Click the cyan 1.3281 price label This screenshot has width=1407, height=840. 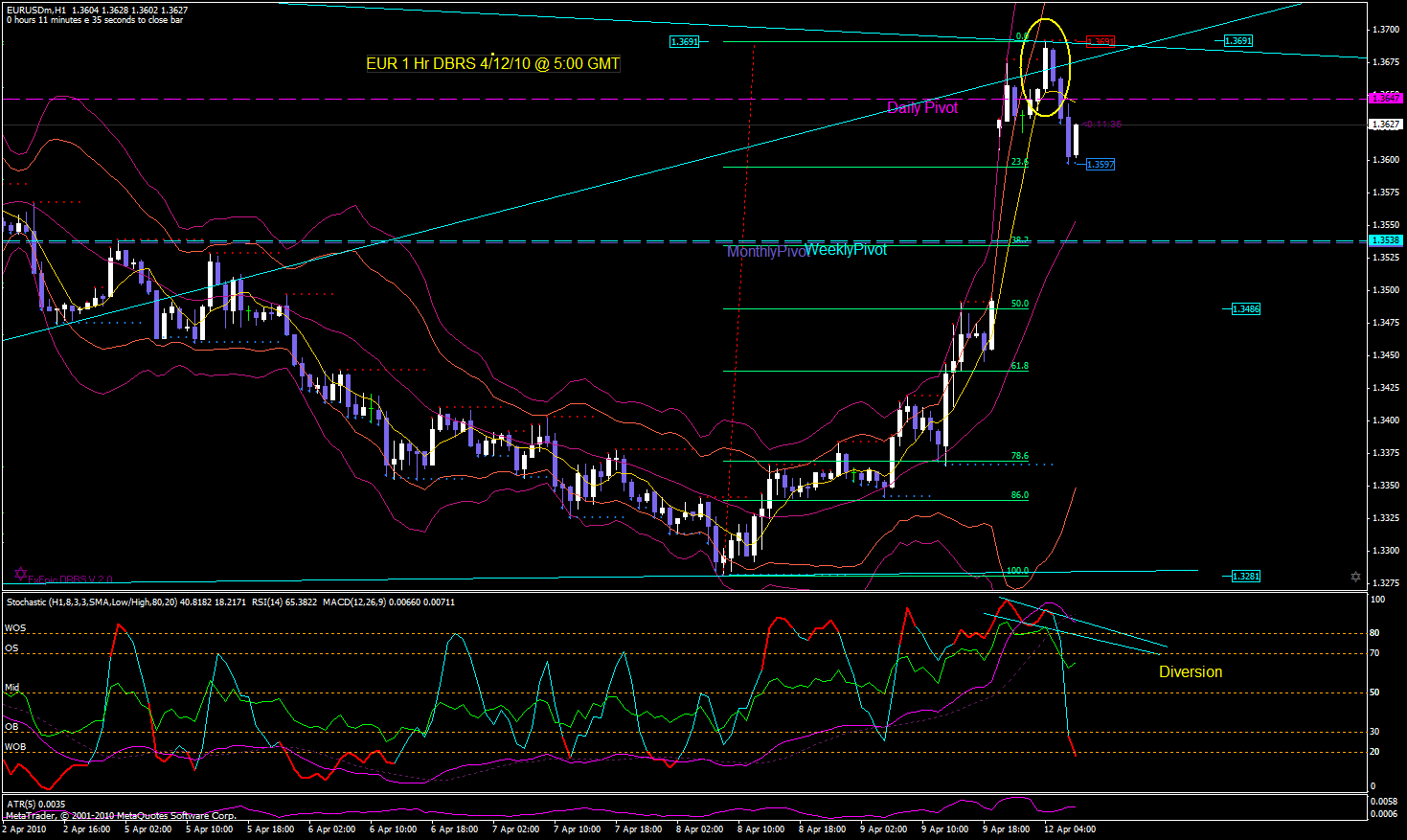tap(1245, 577)
